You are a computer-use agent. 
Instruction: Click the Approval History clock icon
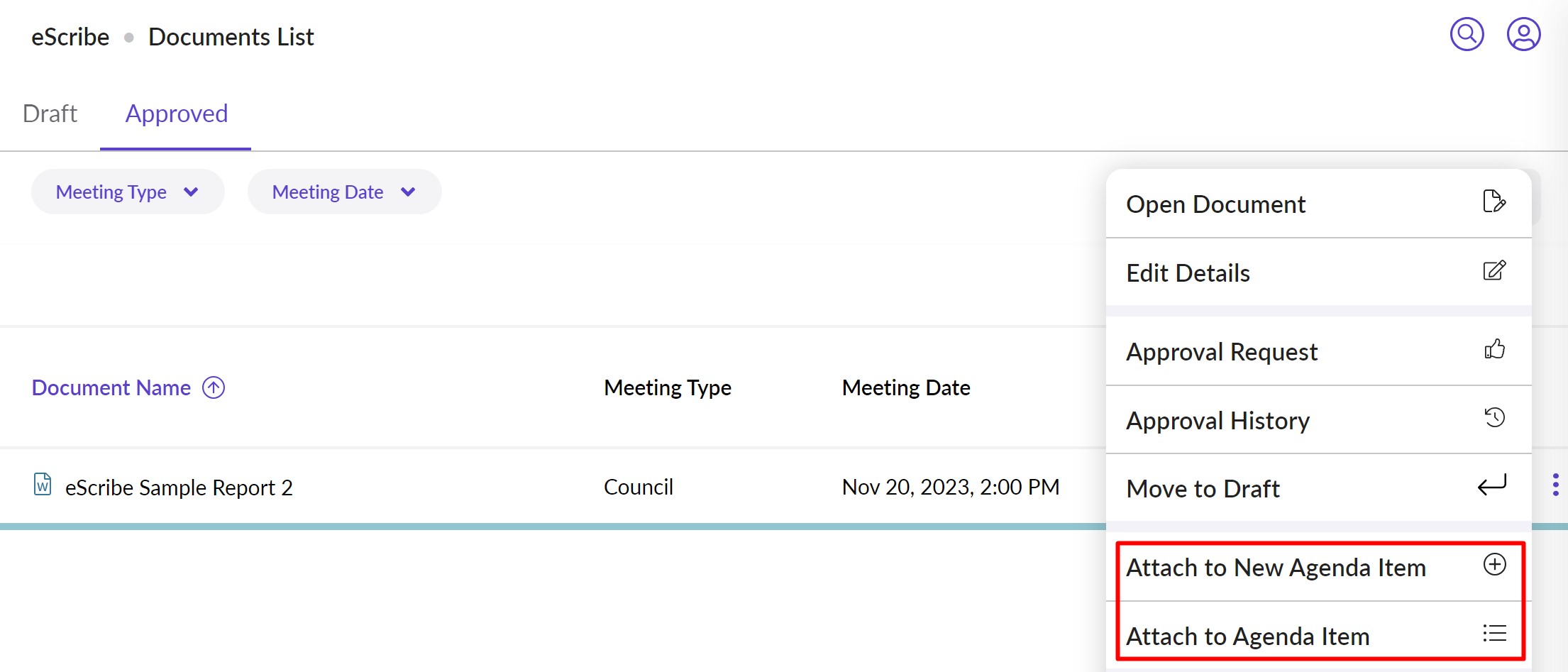click(1494, 418)
